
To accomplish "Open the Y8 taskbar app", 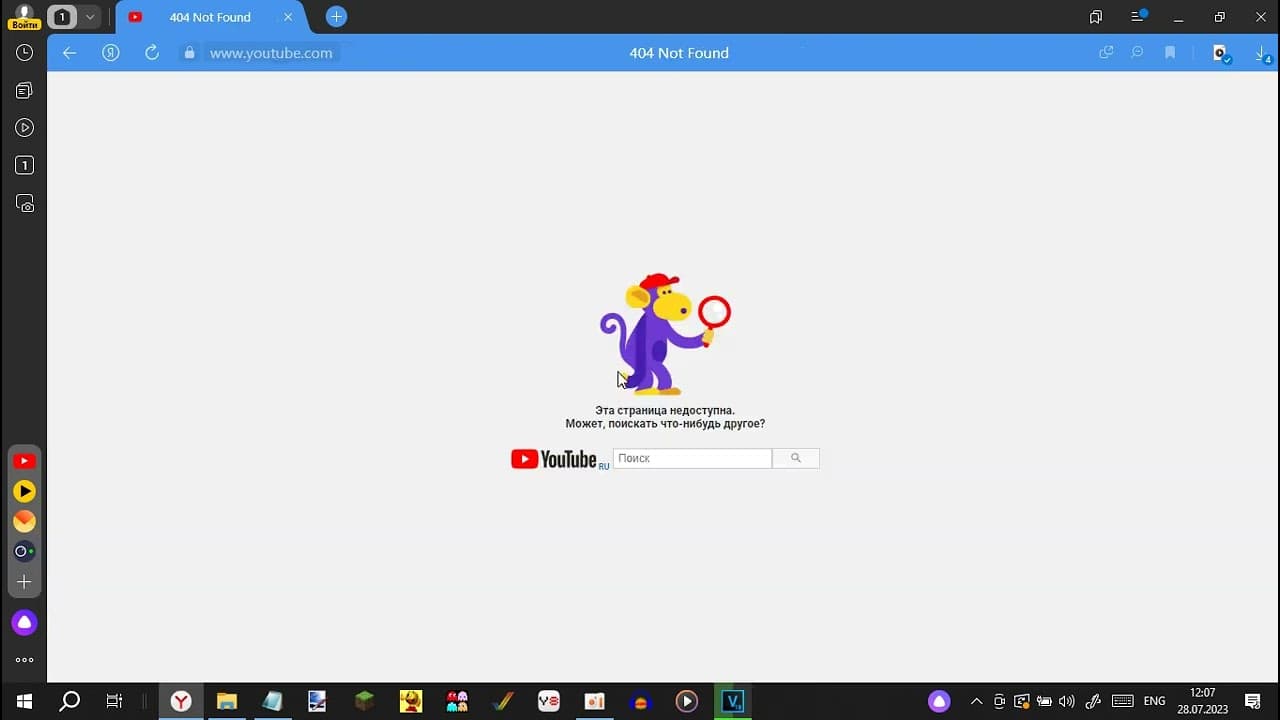I will click(x=549, y=701).
